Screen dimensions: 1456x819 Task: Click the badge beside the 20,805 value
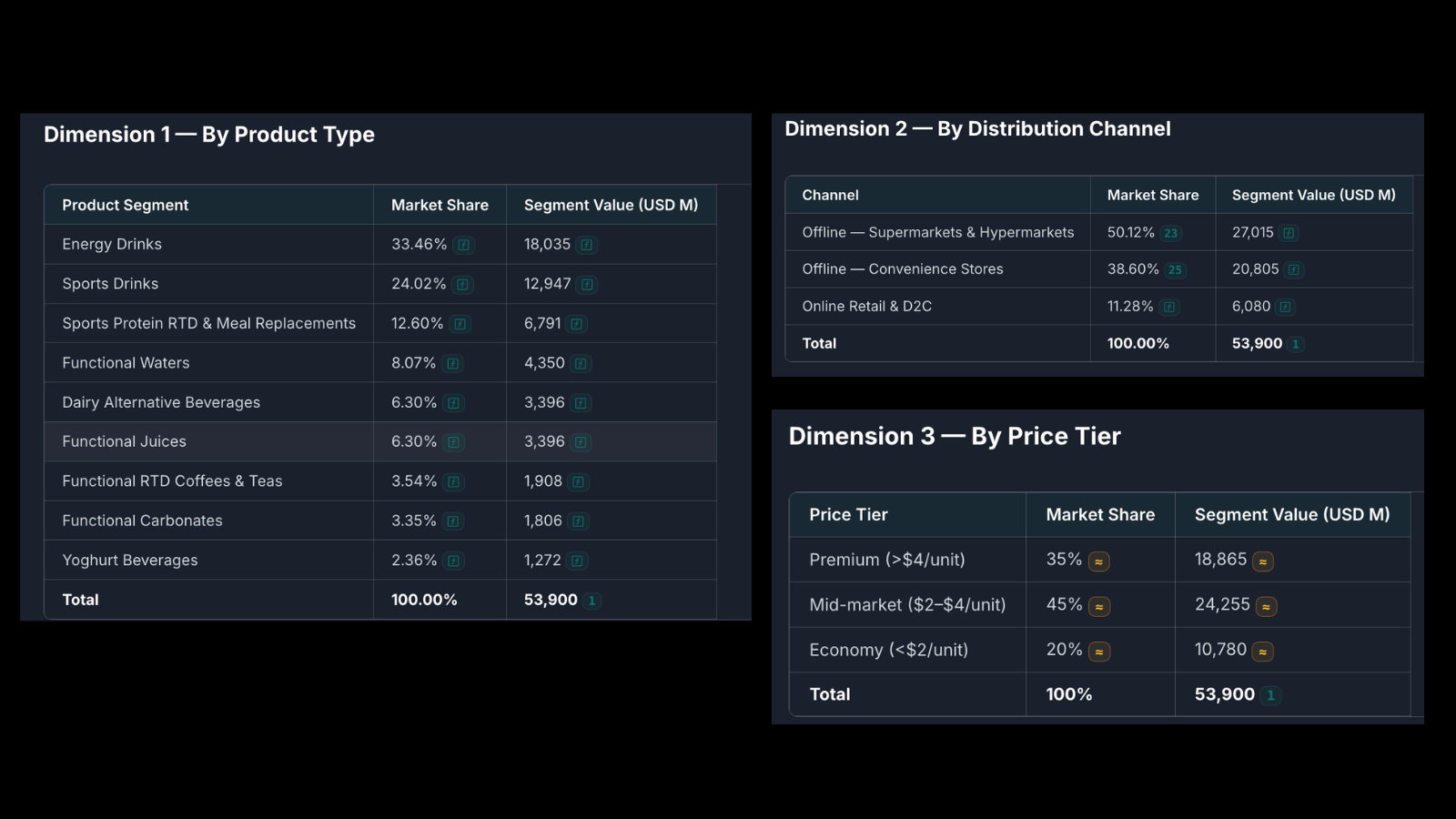pos(1294,270)
